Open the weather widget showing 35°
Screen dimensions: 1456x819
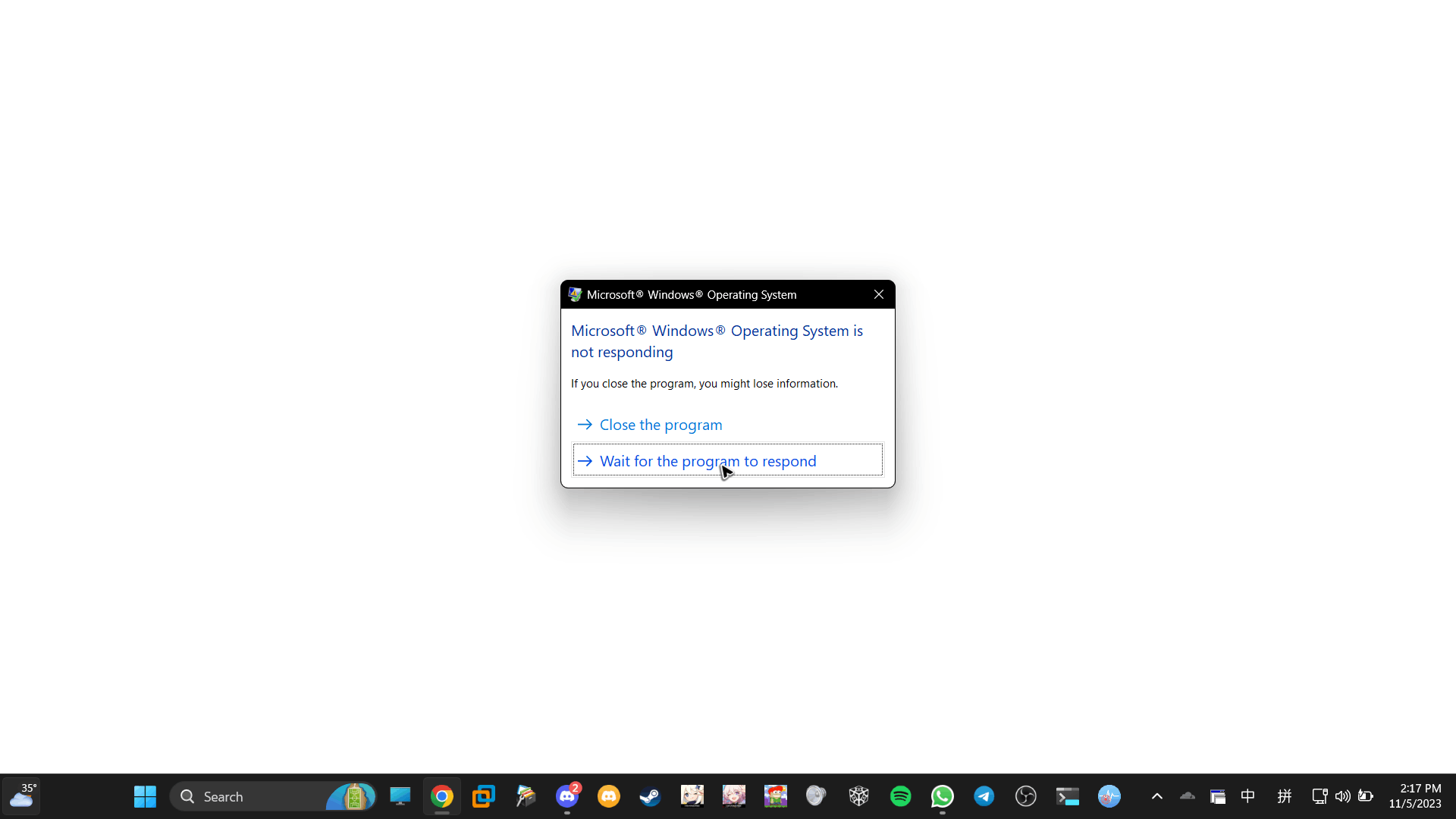tap(21, 796)
